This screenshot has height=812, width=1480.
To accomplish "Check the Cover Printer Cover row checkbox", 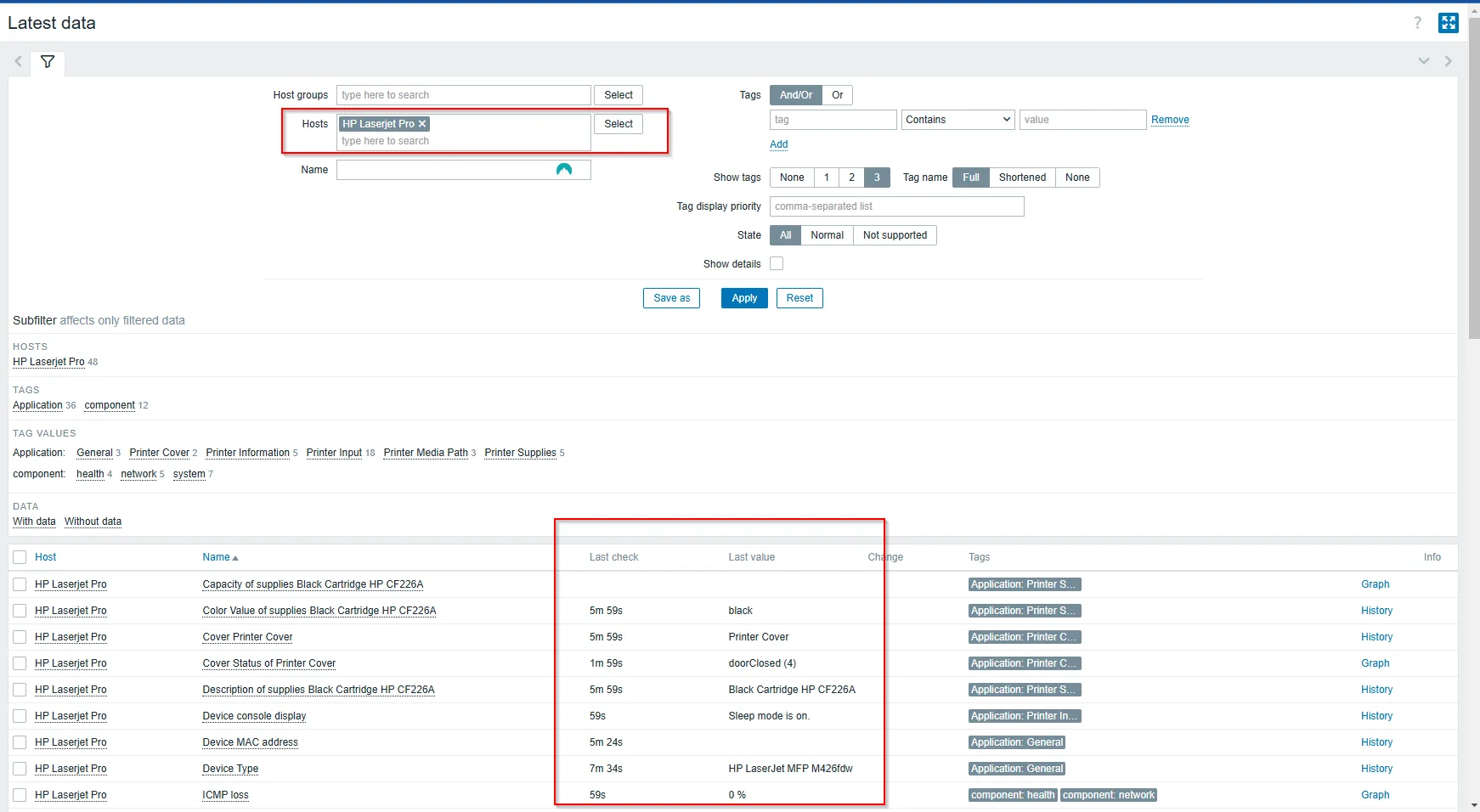I will [x=20, y=637].
